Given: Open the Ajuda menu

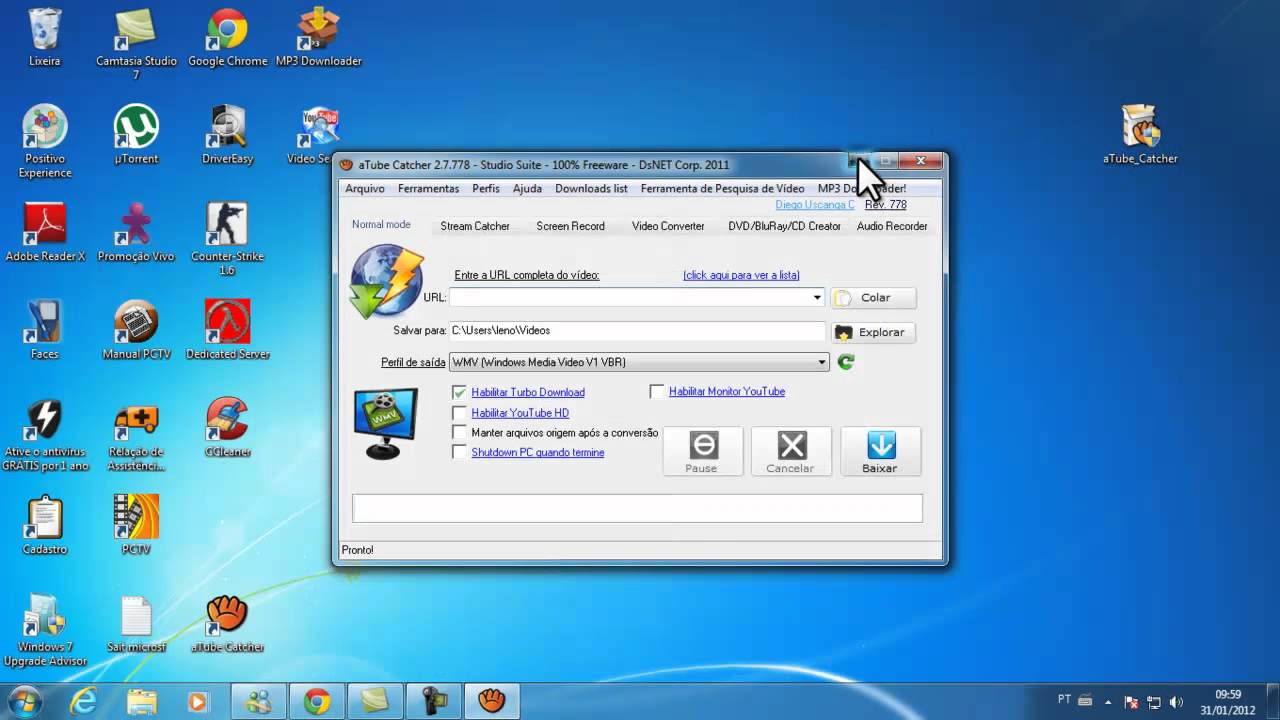Looking at the screenshot, I should (527, 188).
